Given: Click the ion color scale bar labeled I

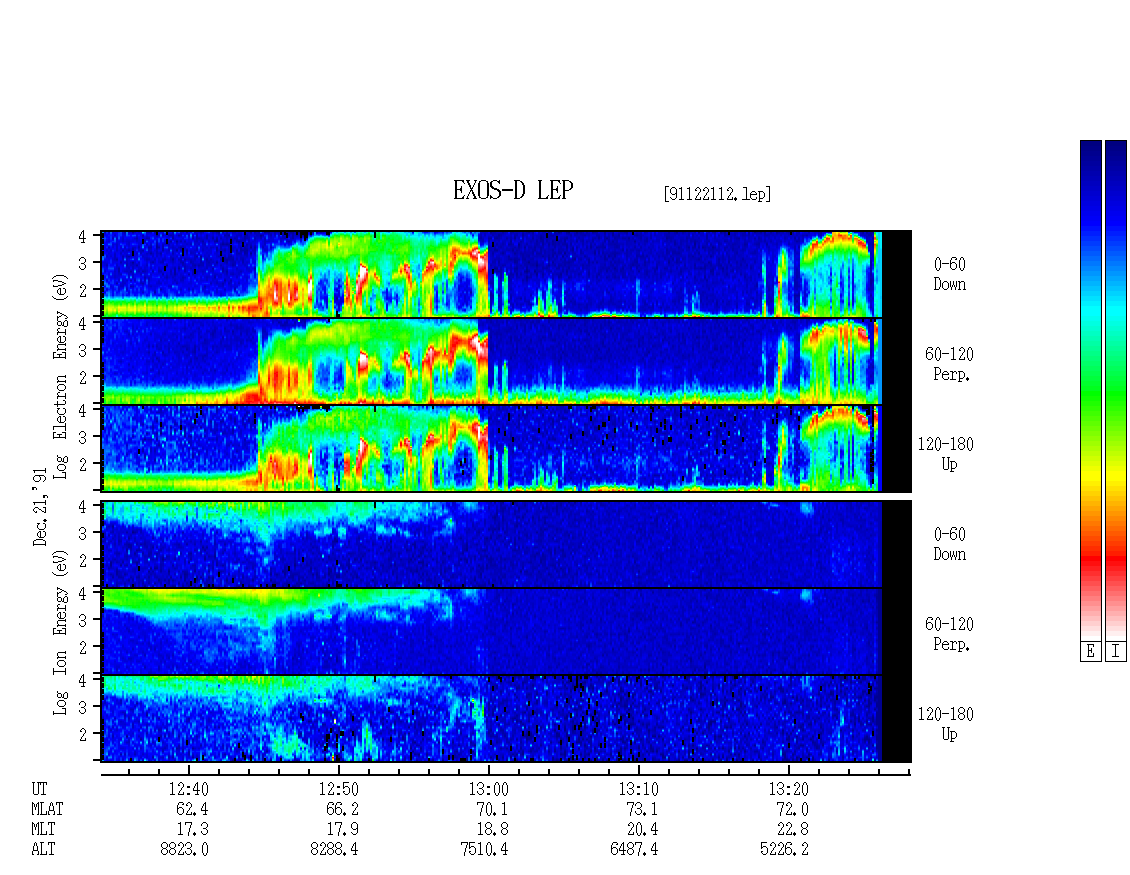Looking at the screenshot, I should tap(1116, 390).
